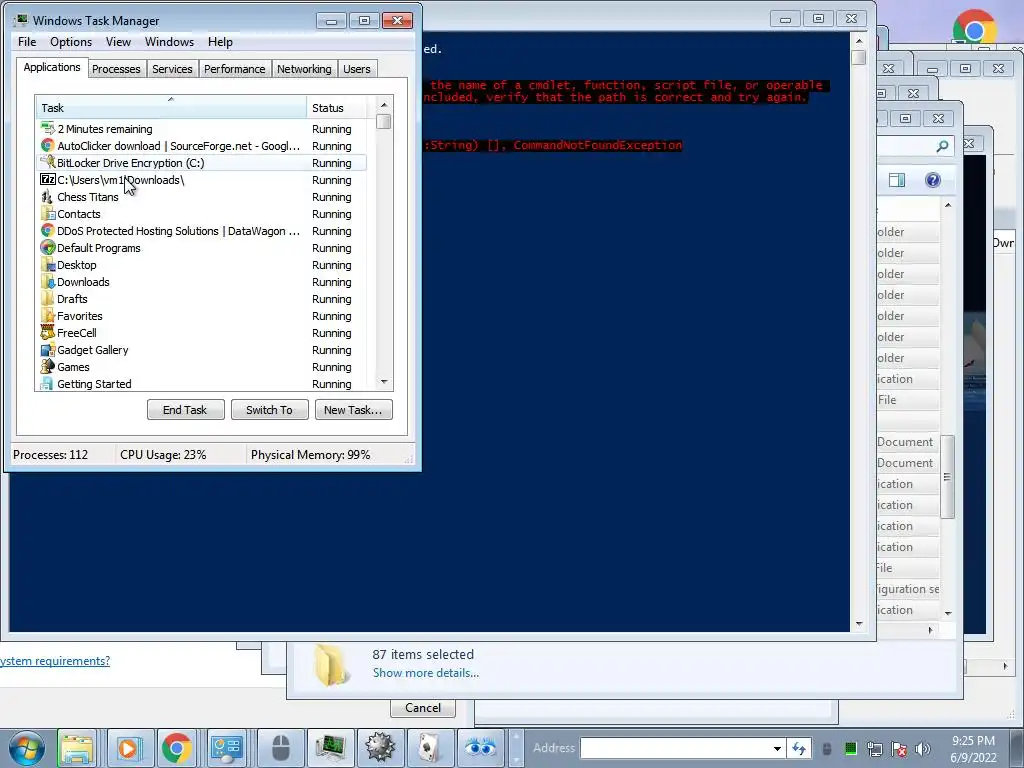Screen dimensions: 1024x768
Task: Open Task Manager File menu
Action: [x=27, y=42]
